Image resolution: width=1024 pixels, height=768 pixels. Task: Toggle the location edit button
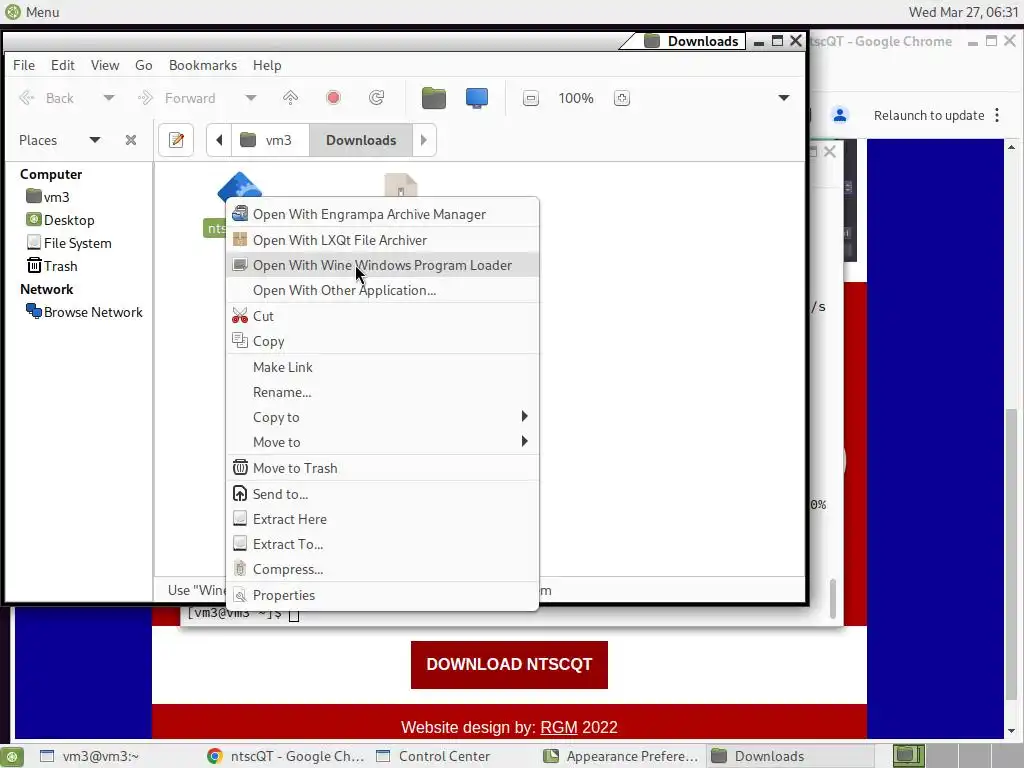click(176, 140)
